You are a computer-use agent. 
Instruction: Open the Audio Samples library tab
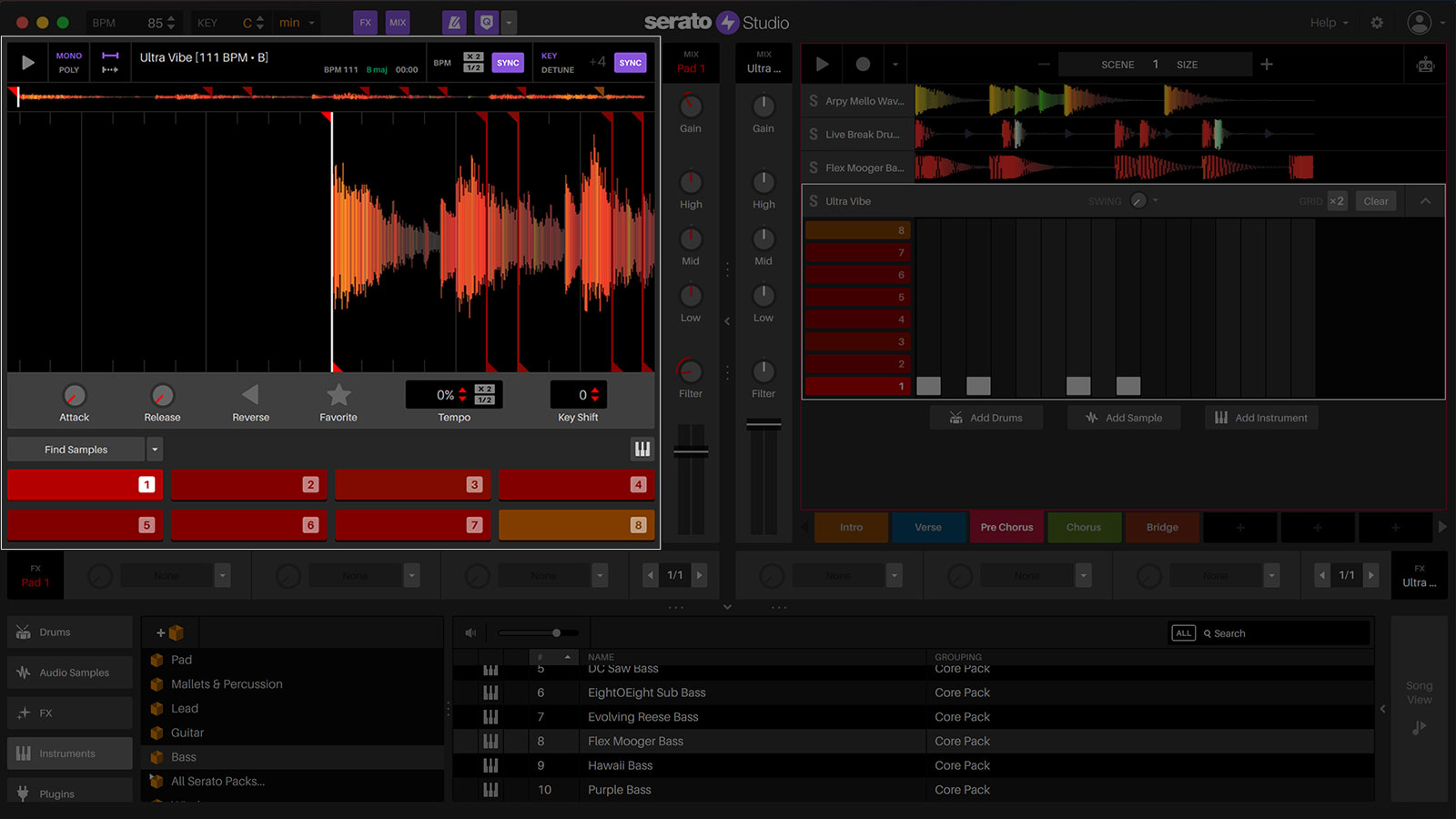[70, 672]
